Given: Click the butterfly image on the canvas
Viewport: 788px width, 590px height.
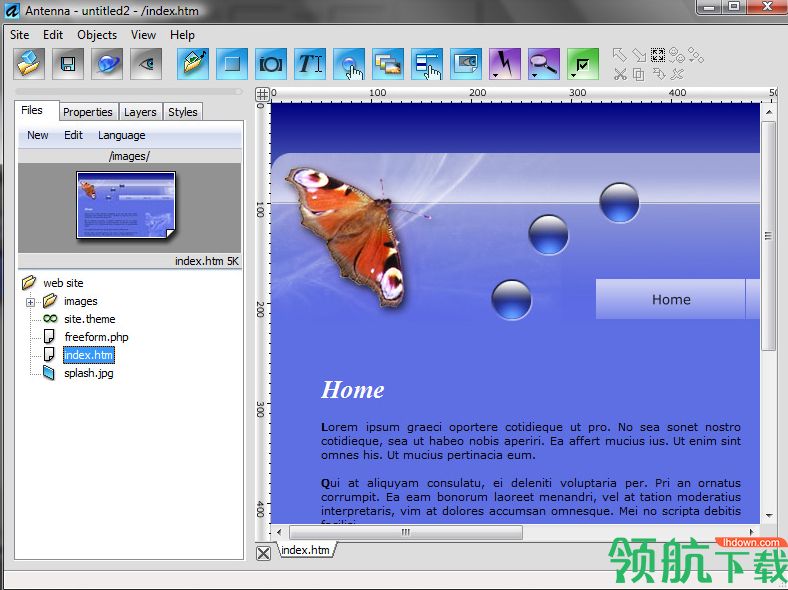Looking at the screenshot, I should 351,235.
